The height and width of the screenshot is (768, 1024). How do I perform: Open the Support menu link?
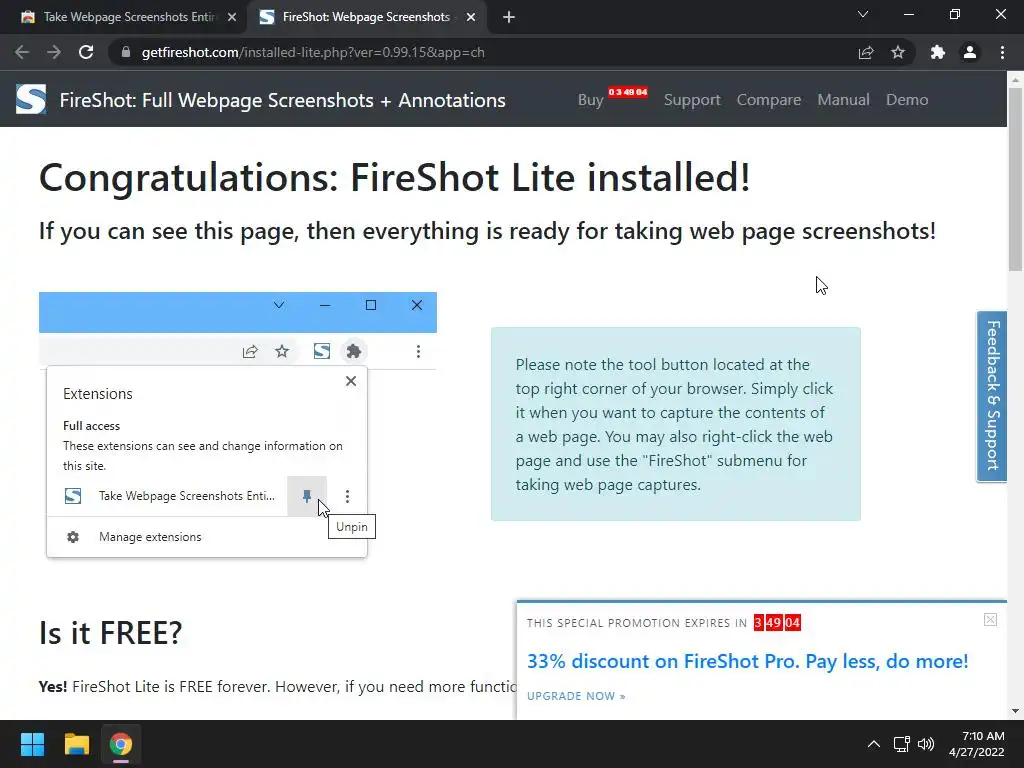(692, 100)
